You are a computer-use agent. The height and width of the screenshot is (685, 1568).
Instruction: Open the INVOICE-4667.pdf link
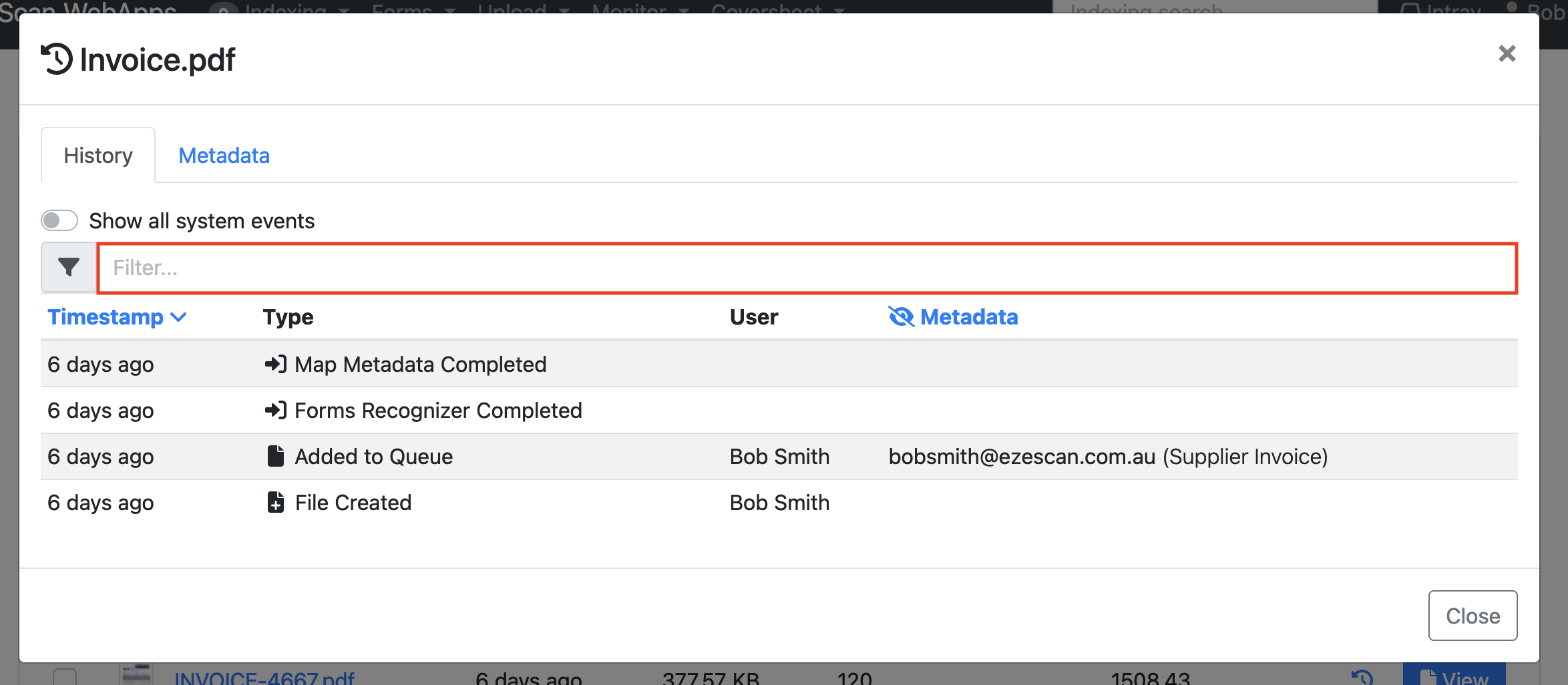[264, 678]
